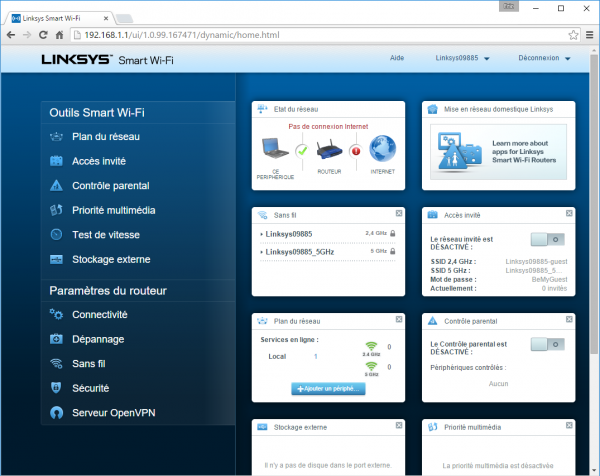Screen dimensions: 600x476
Task: Open the Linksys09885 account dropdown
Action: tap(462, 59)
